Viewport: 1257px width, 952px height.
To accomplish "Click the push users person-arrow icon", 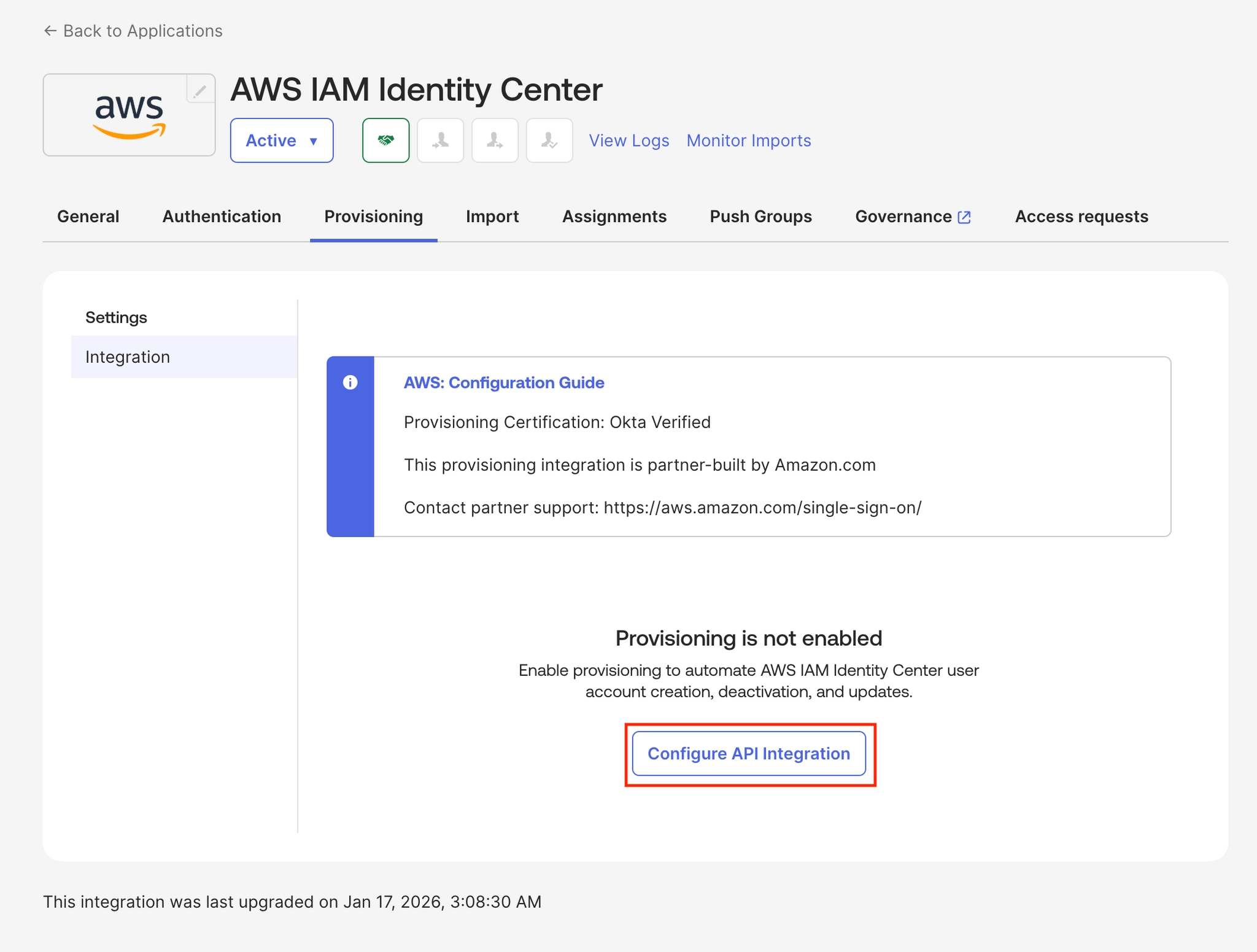I will (495, 141).
